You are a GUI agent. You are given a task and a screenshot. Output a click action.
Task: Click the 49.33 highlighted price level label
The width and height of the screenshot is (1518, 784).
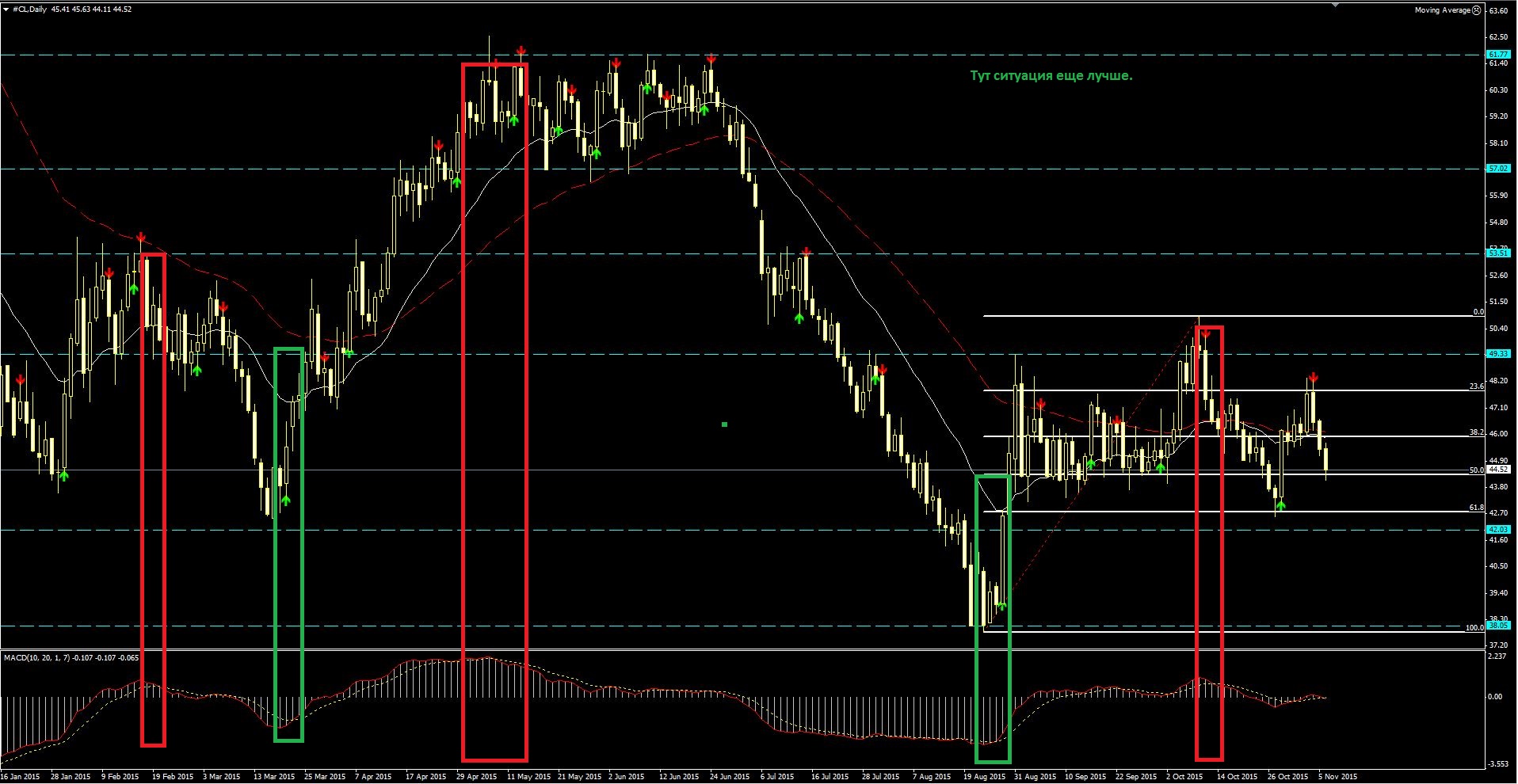(1498, 354)
